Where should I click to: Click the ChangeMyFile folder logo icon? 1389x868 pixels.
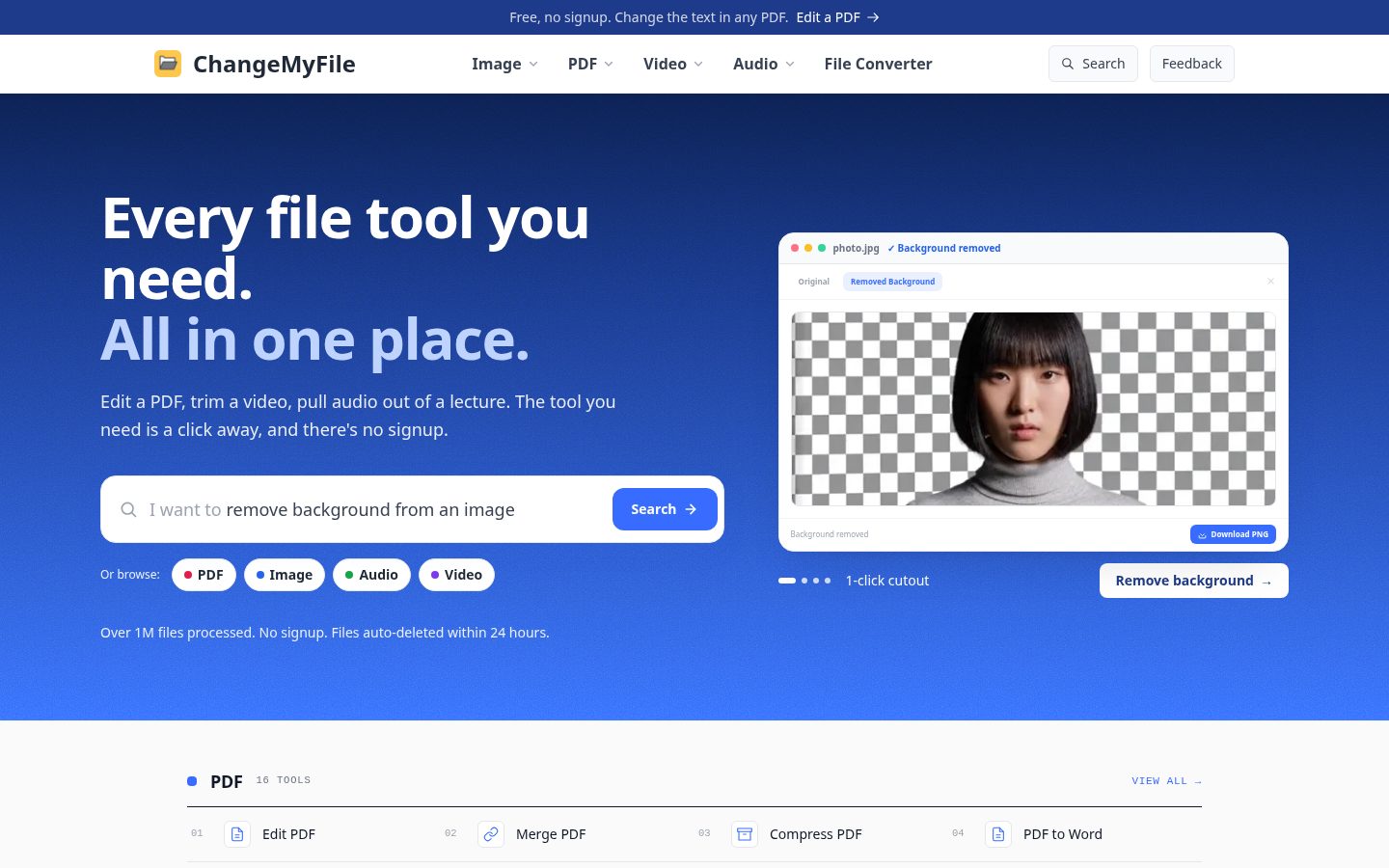(x=168, y=64)
